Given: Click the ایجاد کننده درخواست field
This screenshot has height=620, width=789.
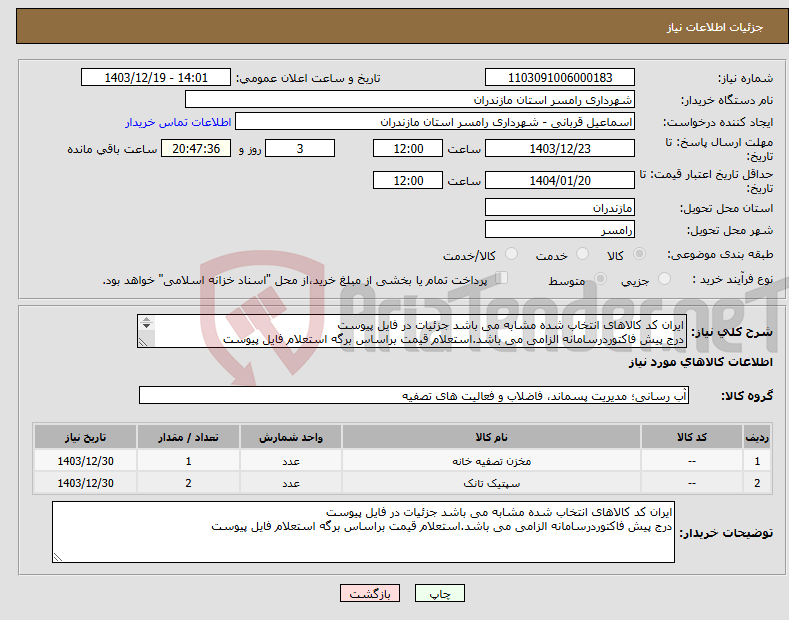Looking at the screenshot, I should (435, 122).
